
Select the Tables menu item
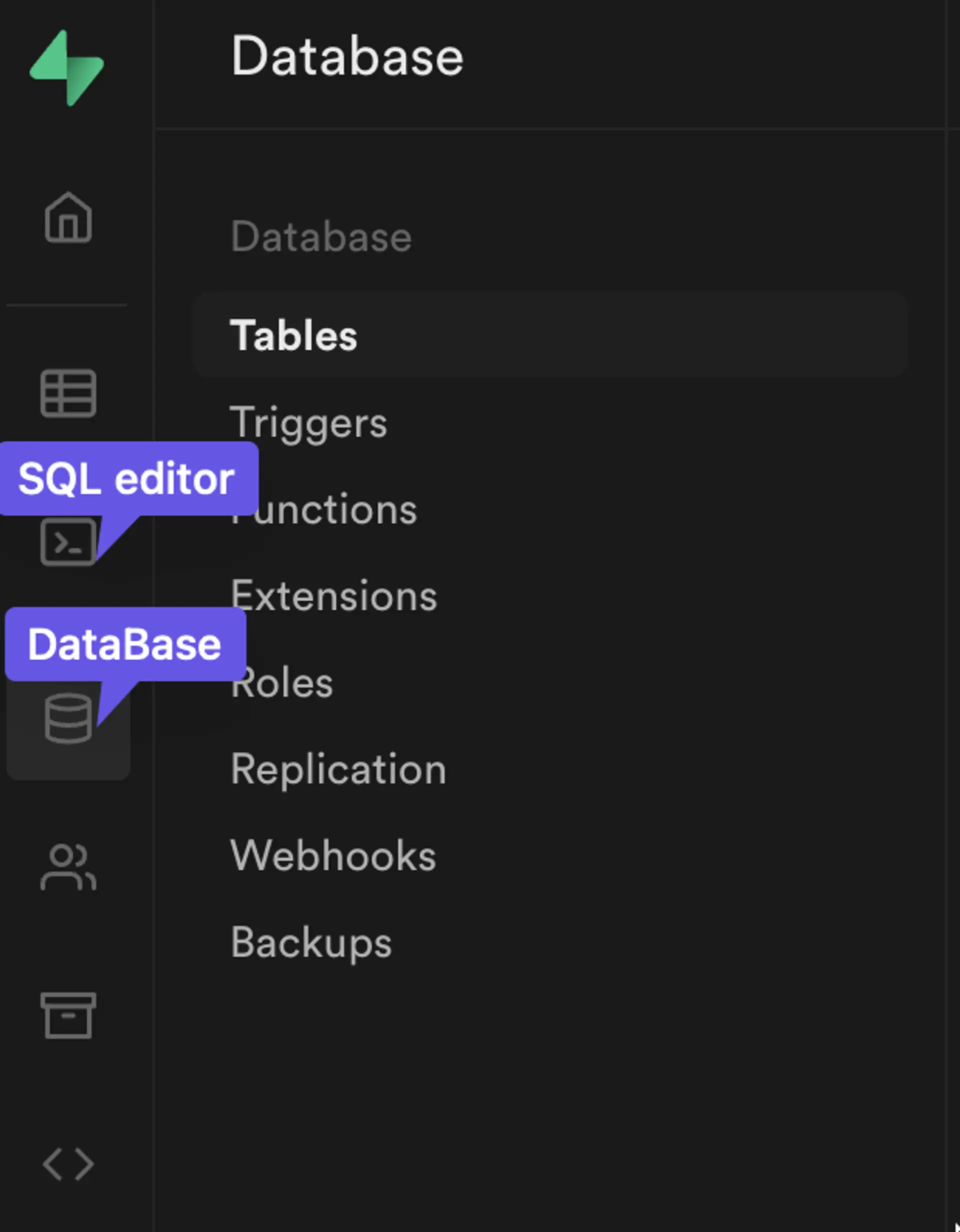click(x=293, y=335)
